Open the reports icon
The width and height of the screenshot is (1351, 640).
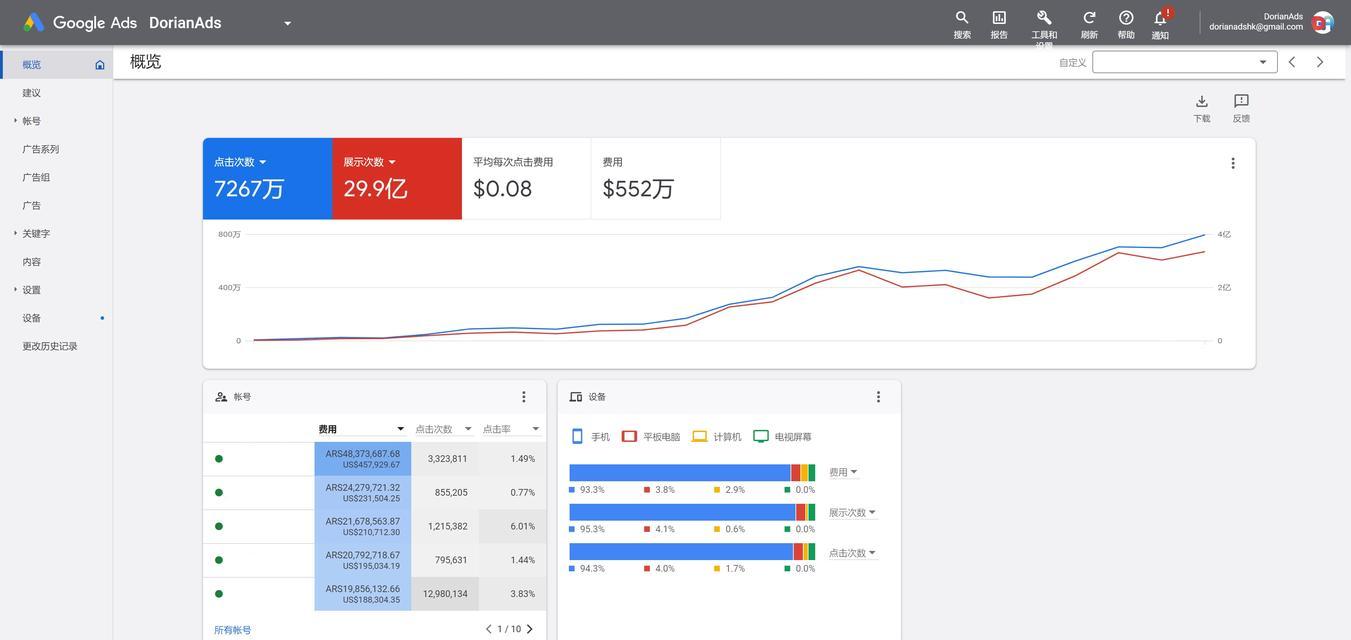click(999, 18)
